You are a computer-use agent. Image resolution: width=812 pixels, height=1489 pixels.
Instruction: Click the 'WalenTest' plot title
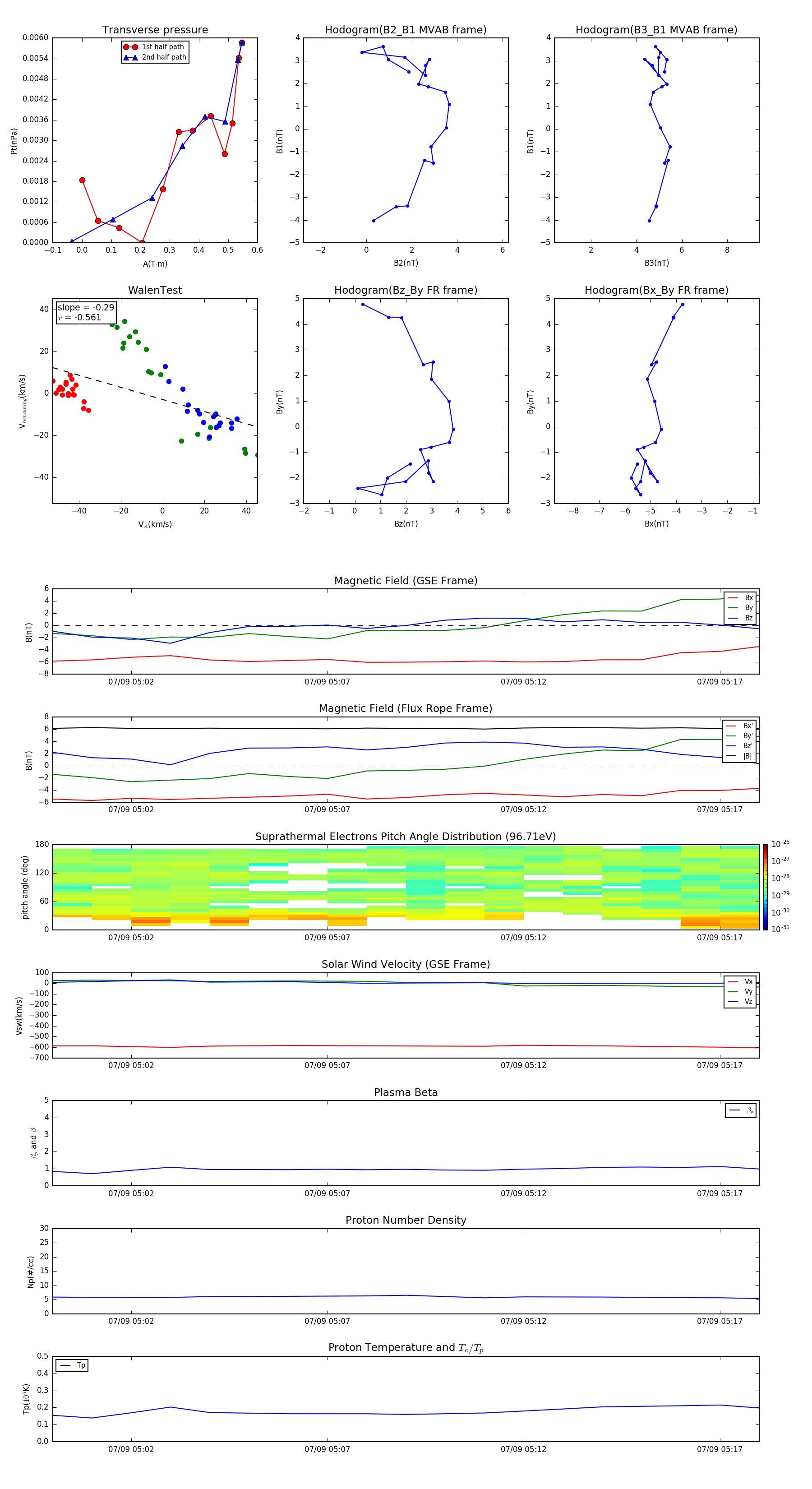[x=155, y=290]
